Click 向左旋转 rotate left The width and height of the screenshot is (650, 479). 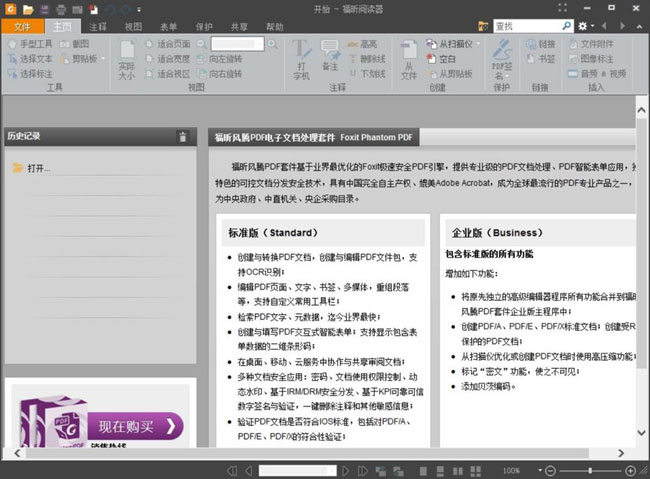click(x=220, y=59)
